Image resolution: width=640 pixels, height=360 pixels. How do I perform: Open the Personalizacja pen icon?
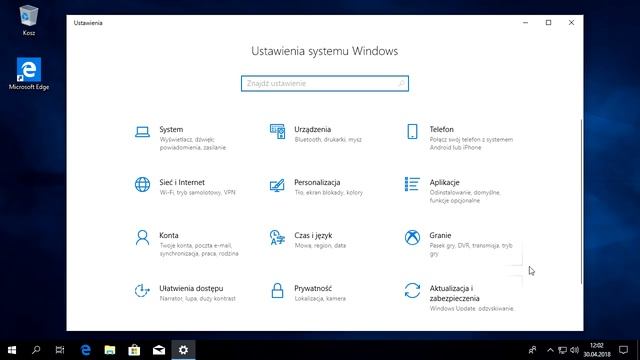pos(277,185)
